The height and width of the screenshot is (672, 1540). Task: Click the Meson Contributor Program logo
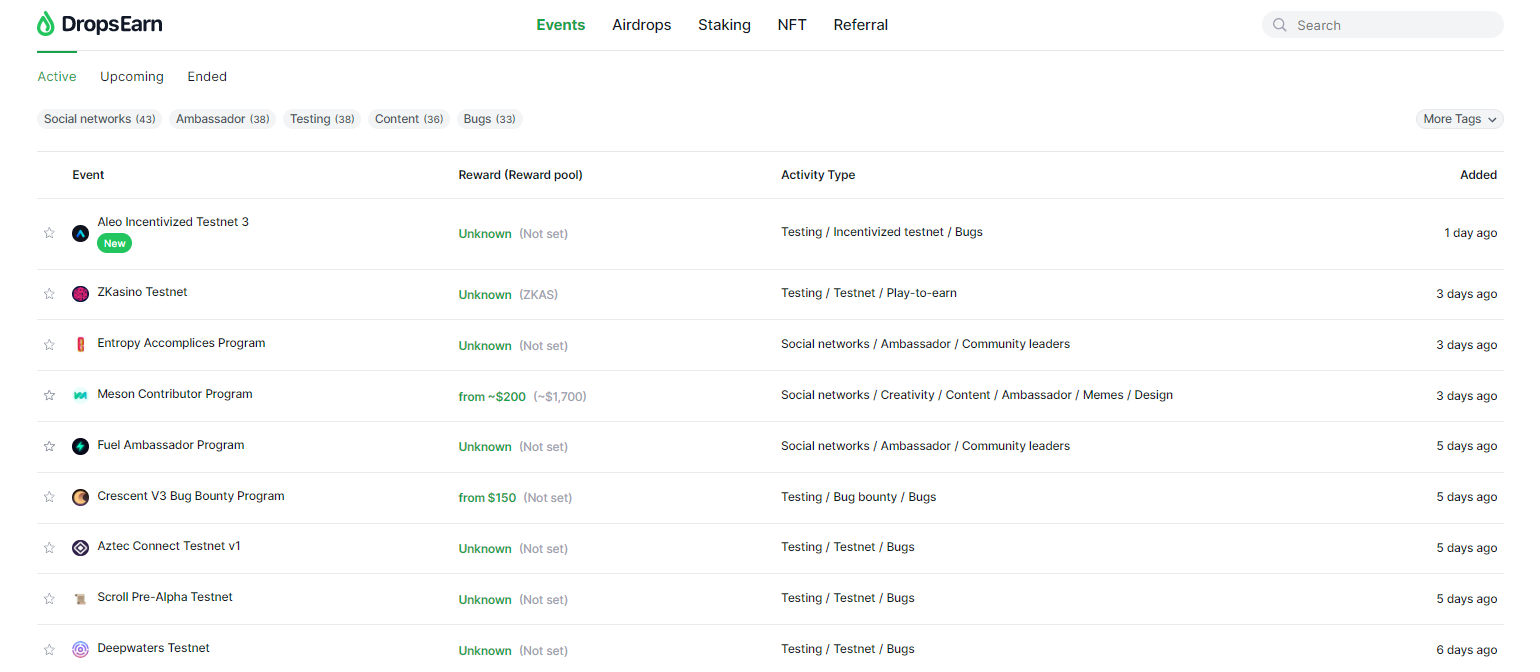pyautogui.click(x=81, y=396)
